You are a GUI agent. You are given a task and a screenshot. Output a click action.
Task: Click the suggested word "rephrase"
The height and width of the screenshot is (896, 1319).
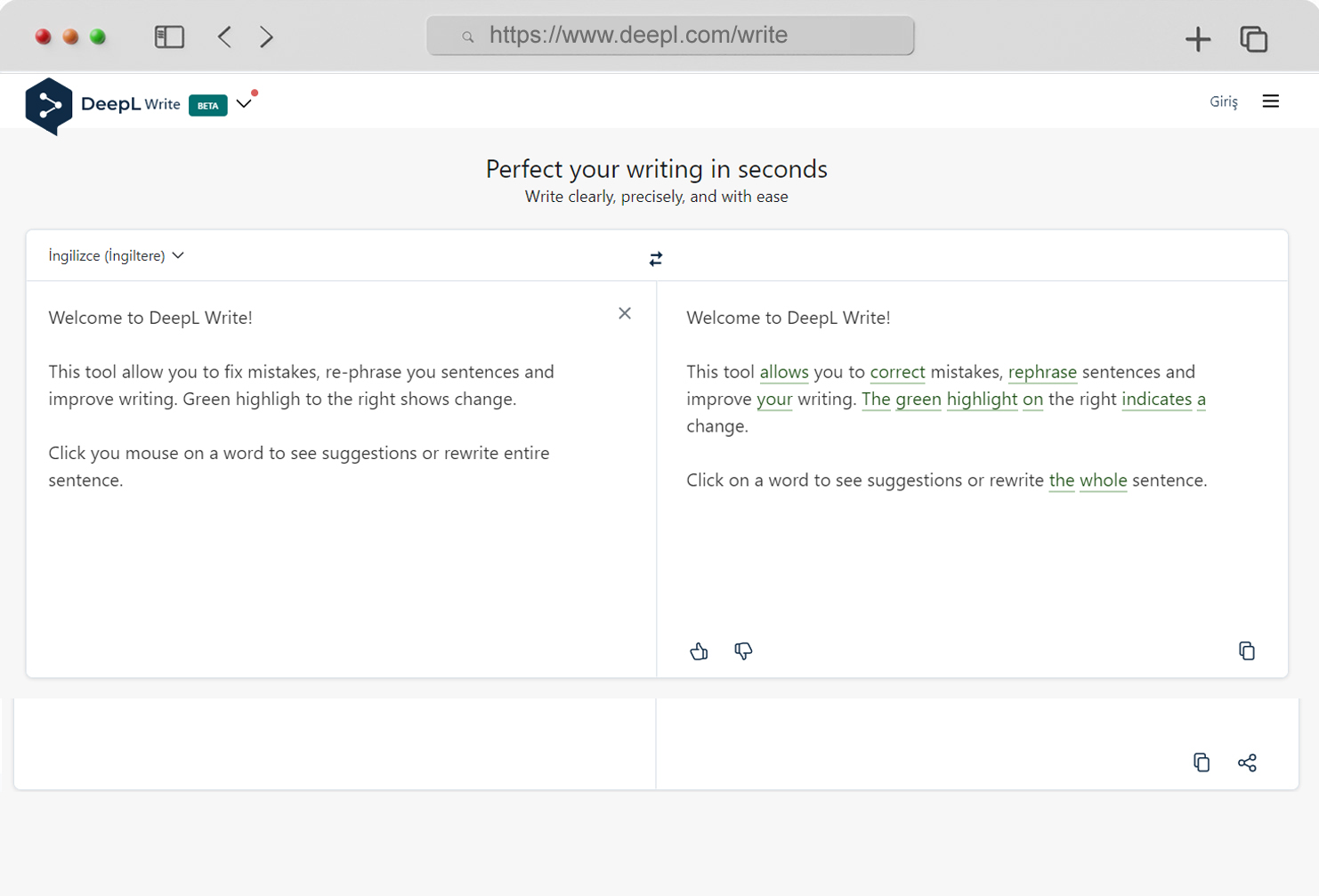tap(1042, 373)
